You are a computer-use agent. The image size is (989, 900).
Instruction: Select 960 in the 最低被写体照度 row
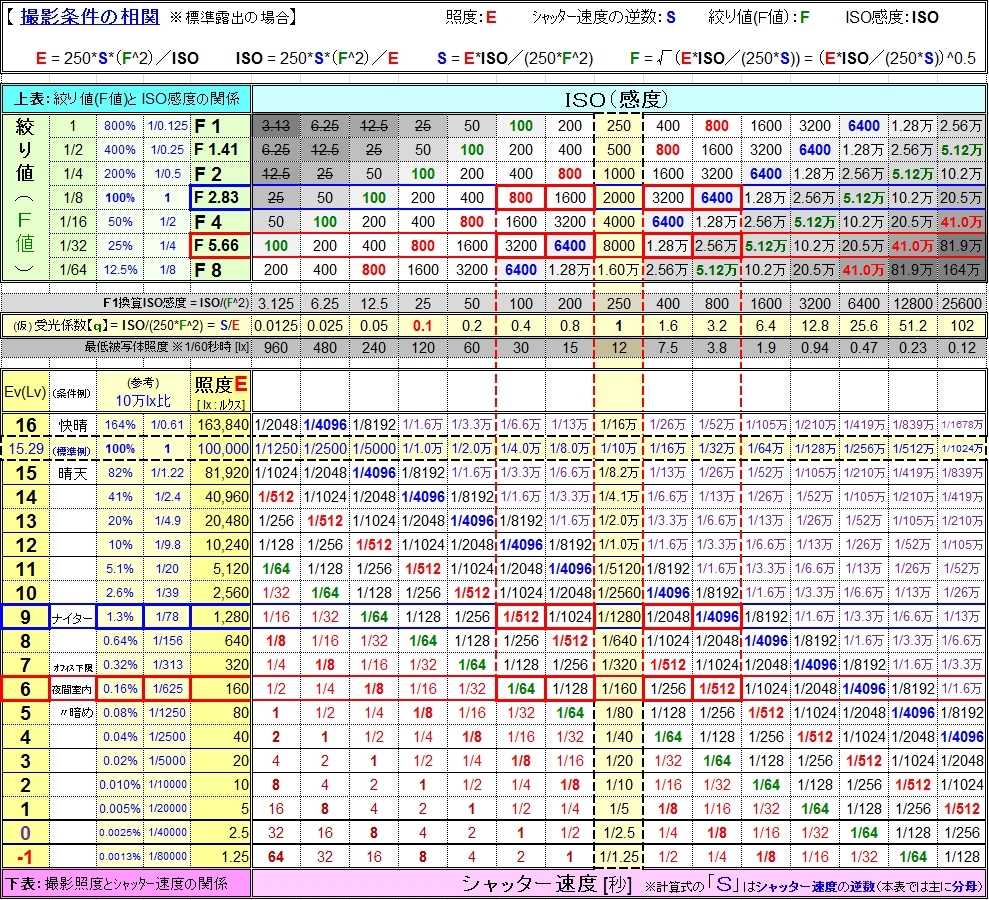pos(276,348)
